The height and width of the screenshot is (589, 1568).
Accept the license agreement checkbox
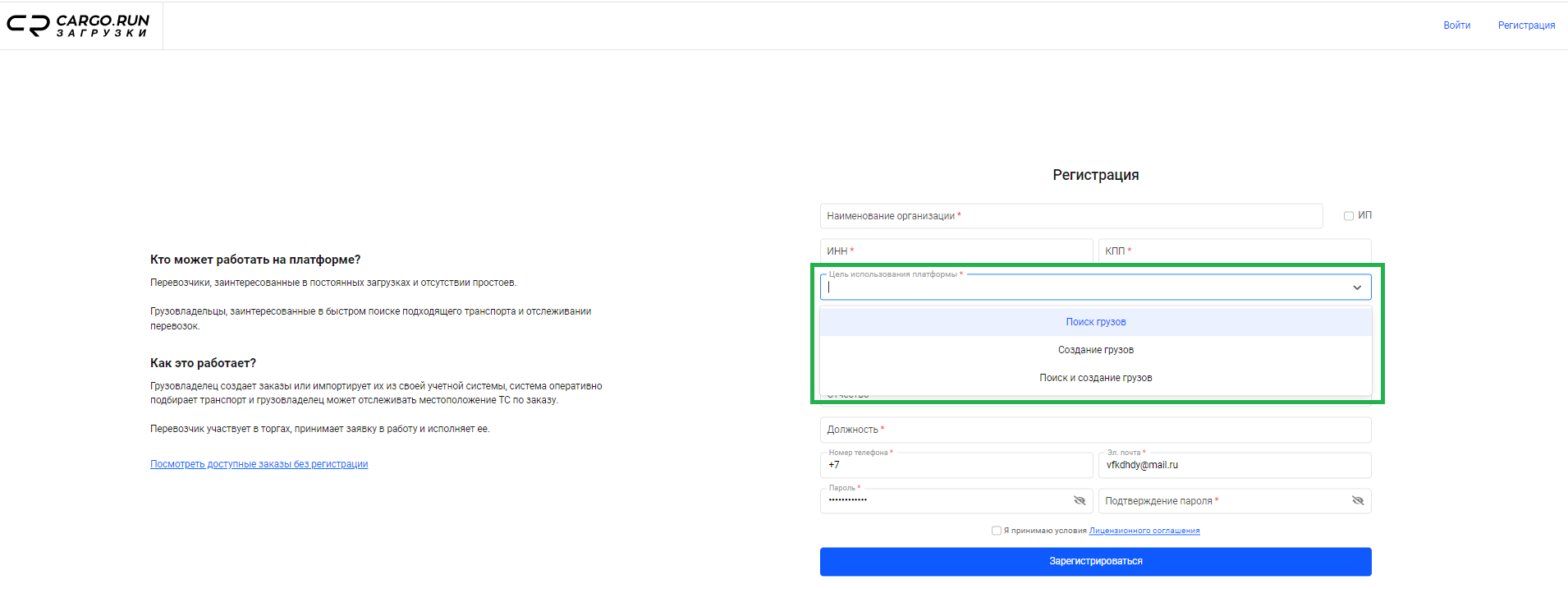tap(997, 531)
